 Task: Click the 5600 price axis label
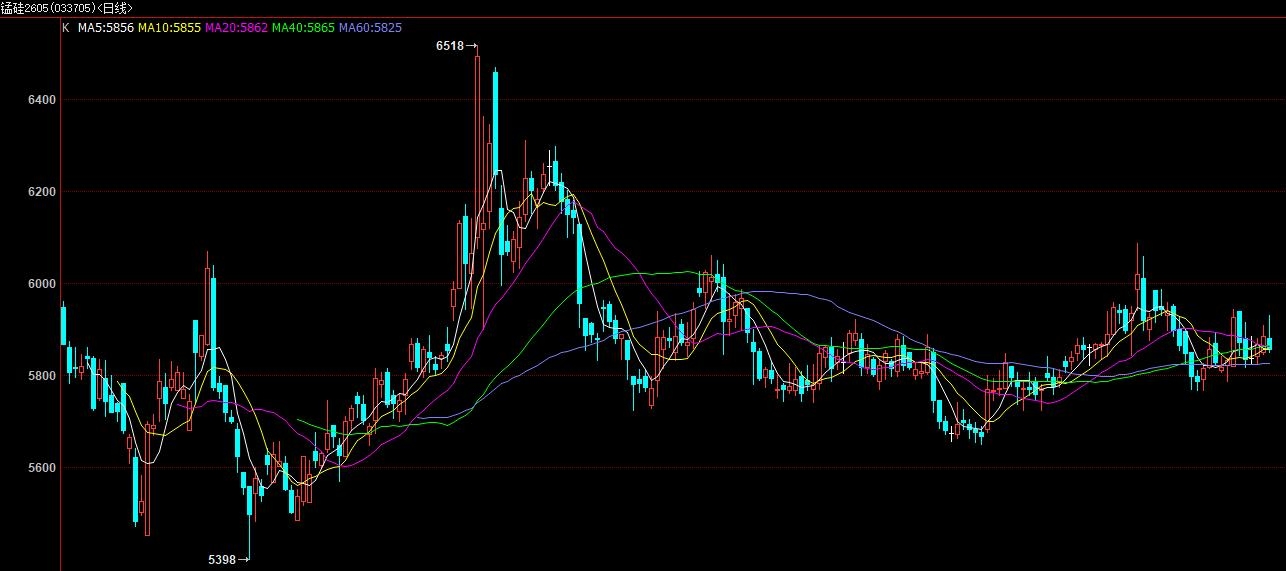41,468
